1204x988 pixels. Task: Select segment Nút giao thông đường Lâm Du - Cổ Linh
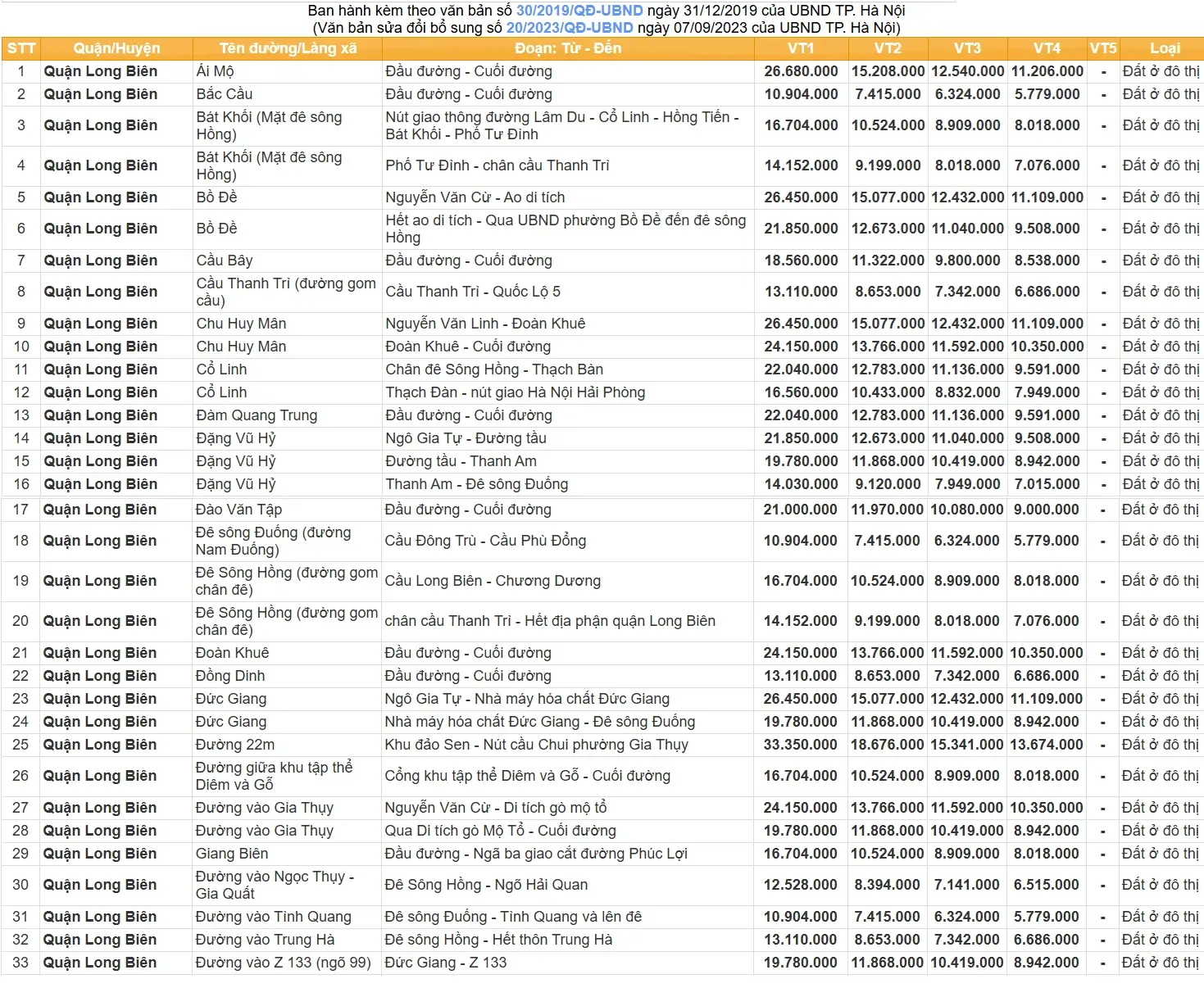click(562, 125)
